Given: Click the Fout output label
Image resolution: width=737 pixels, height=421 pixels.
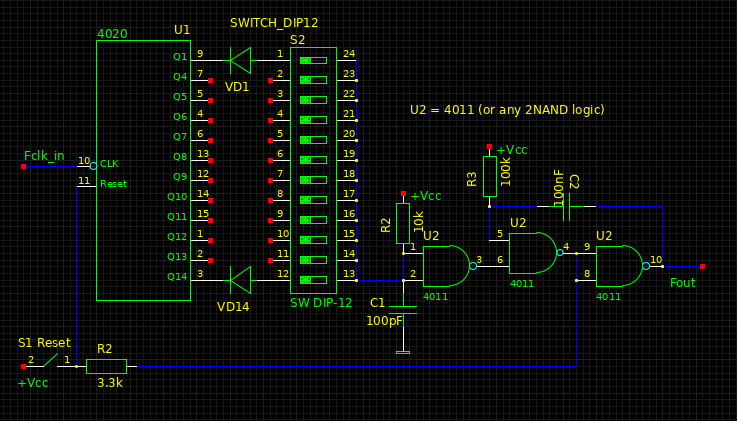Looking at the screenshot, I should tap(683, 283).
